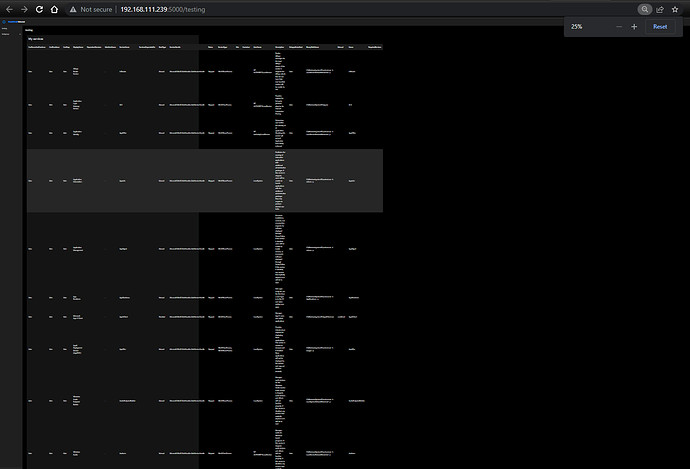Expand the sidebar item with the chevron

tap(20, 34)
